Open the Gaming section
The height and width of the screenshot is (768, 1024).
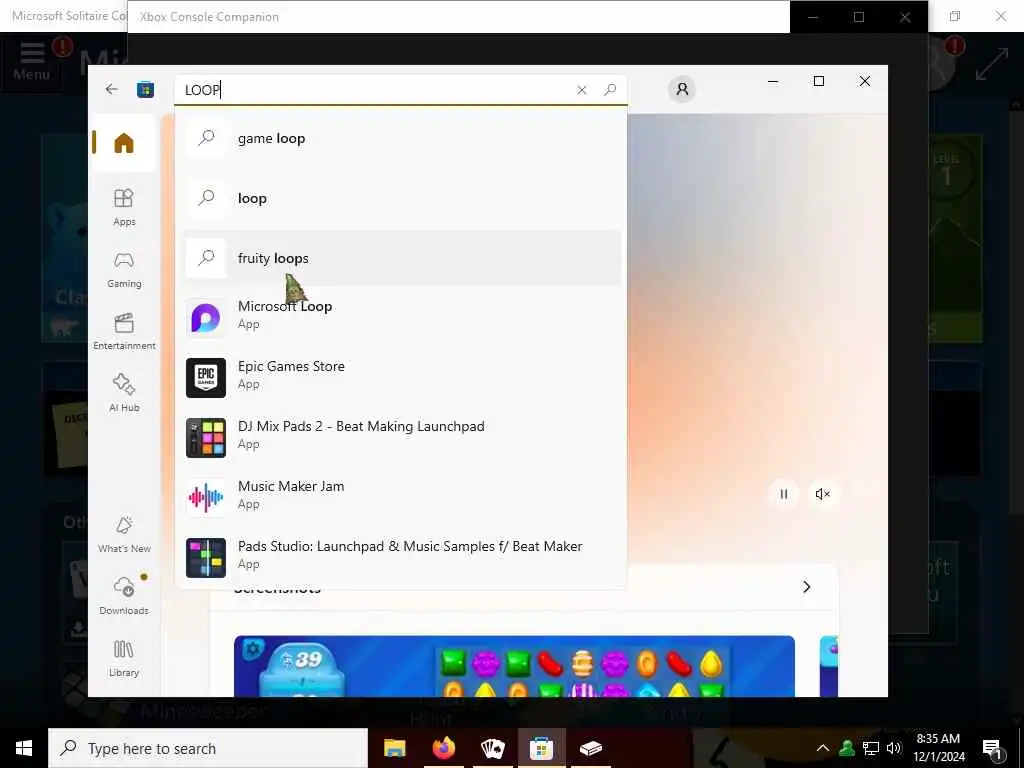tap(123, 270)
